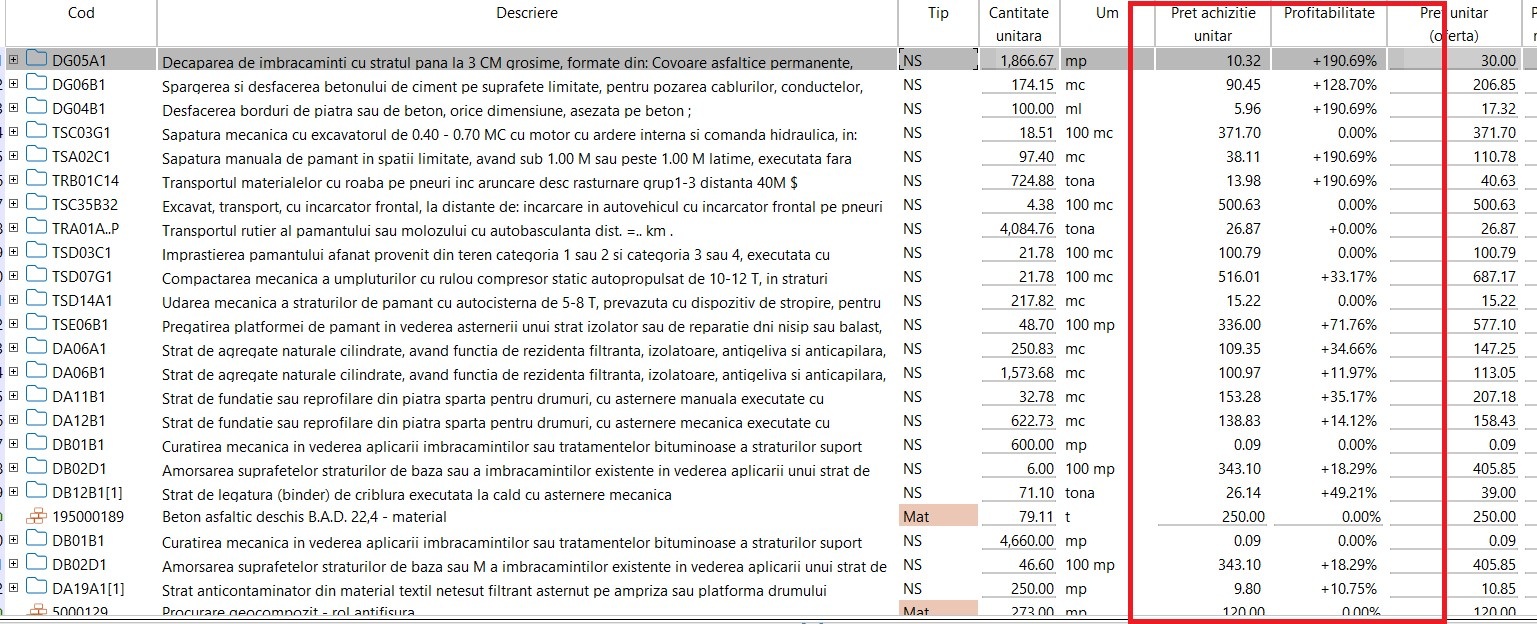Click the folder icon next to TSD07G1

[x=37, y=275]
